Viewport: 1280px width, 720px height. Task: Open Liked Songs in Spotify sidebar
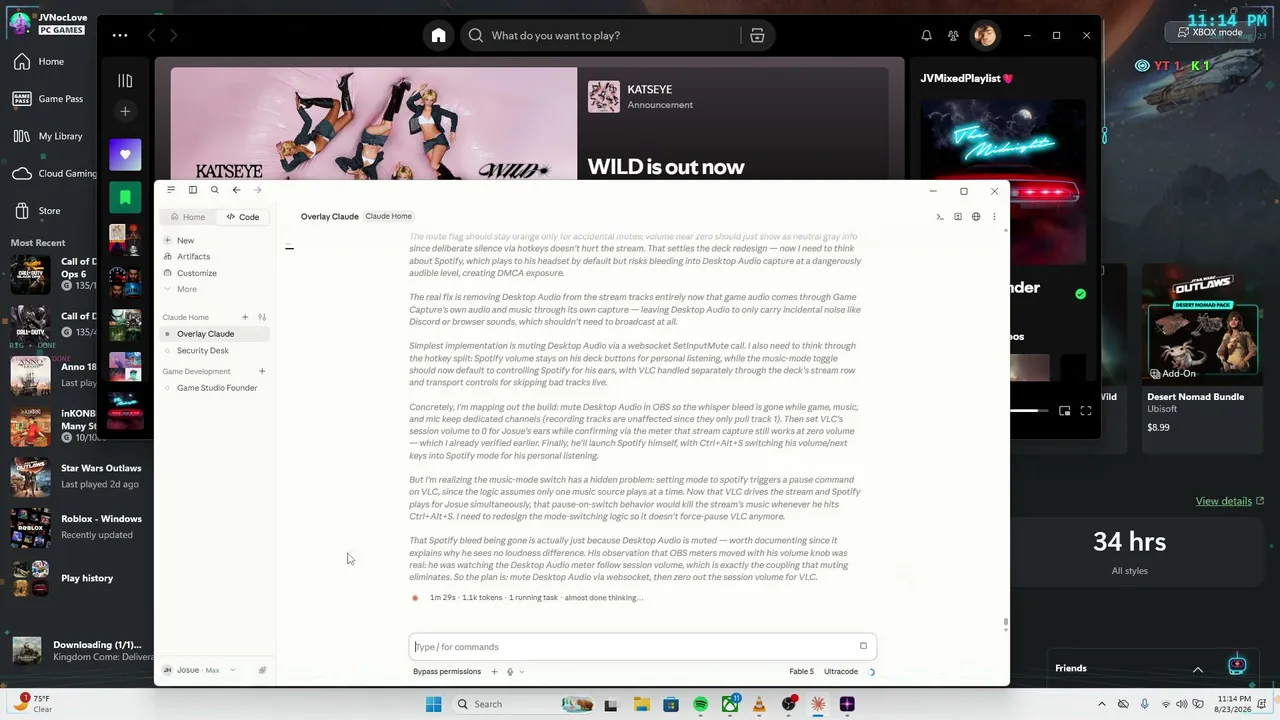pyautogui.click(x=125, y=155)
